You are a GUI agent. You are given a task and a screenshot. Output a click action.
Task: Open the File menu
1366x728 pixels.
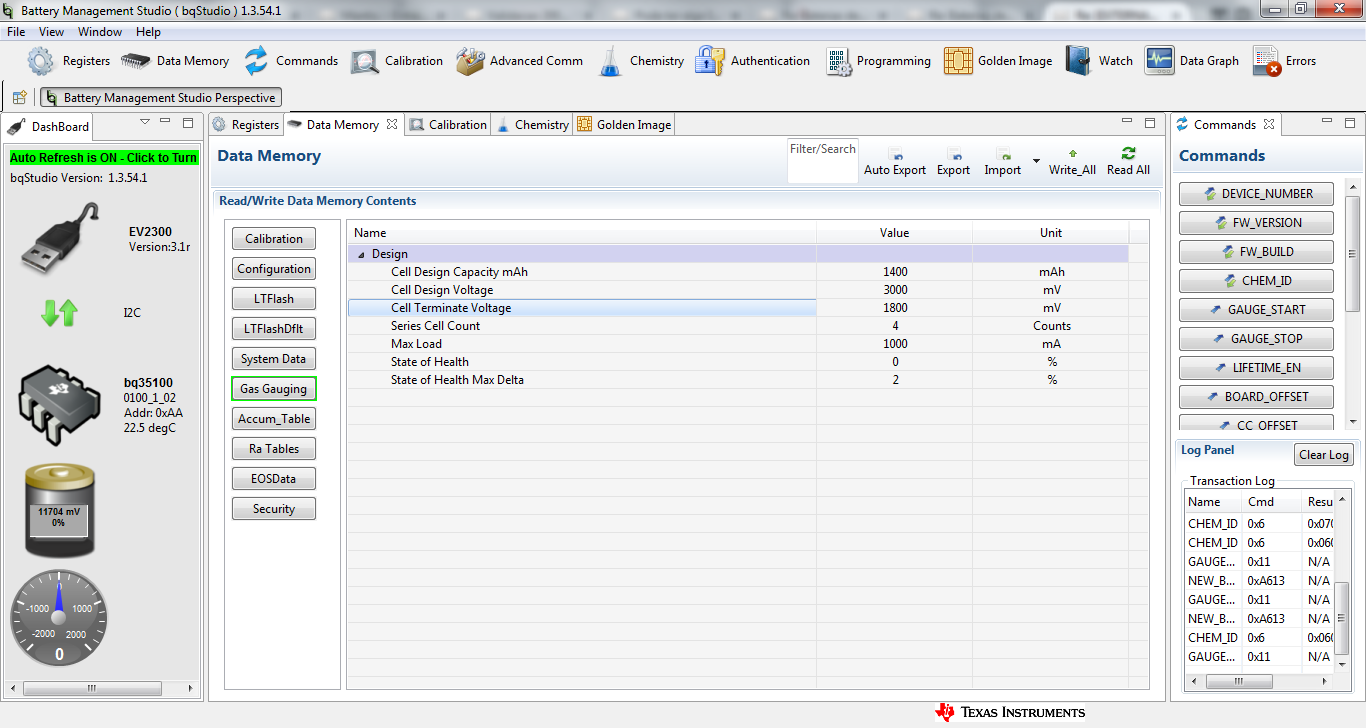16,32
